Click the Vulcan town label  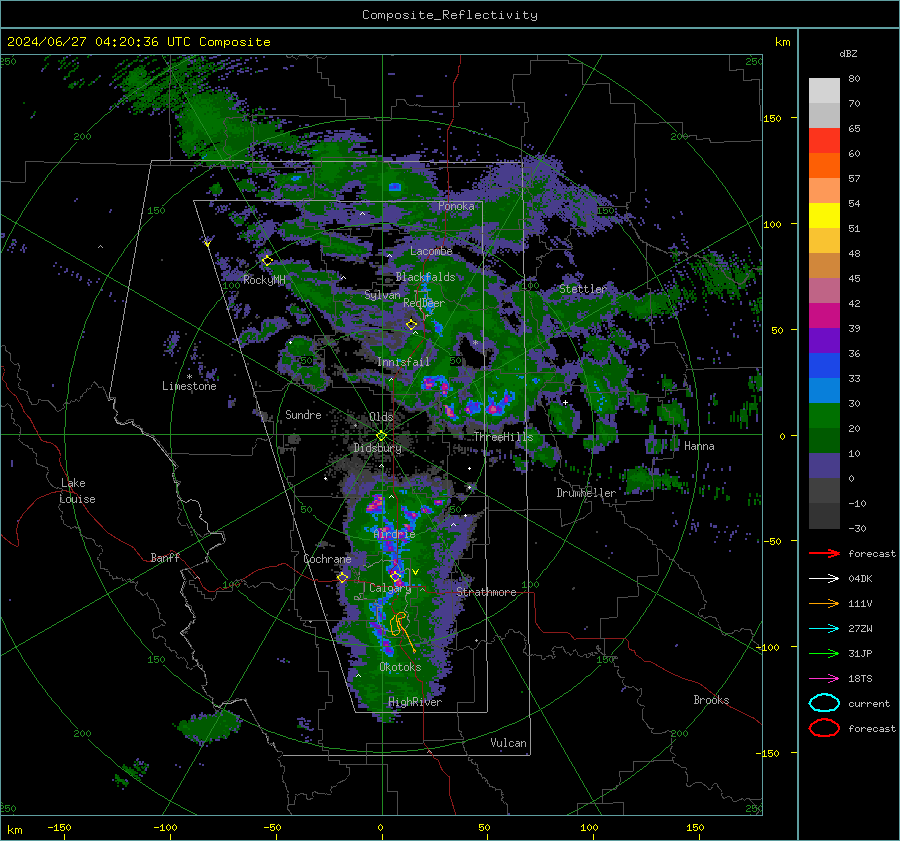click(x=508, y=743)
